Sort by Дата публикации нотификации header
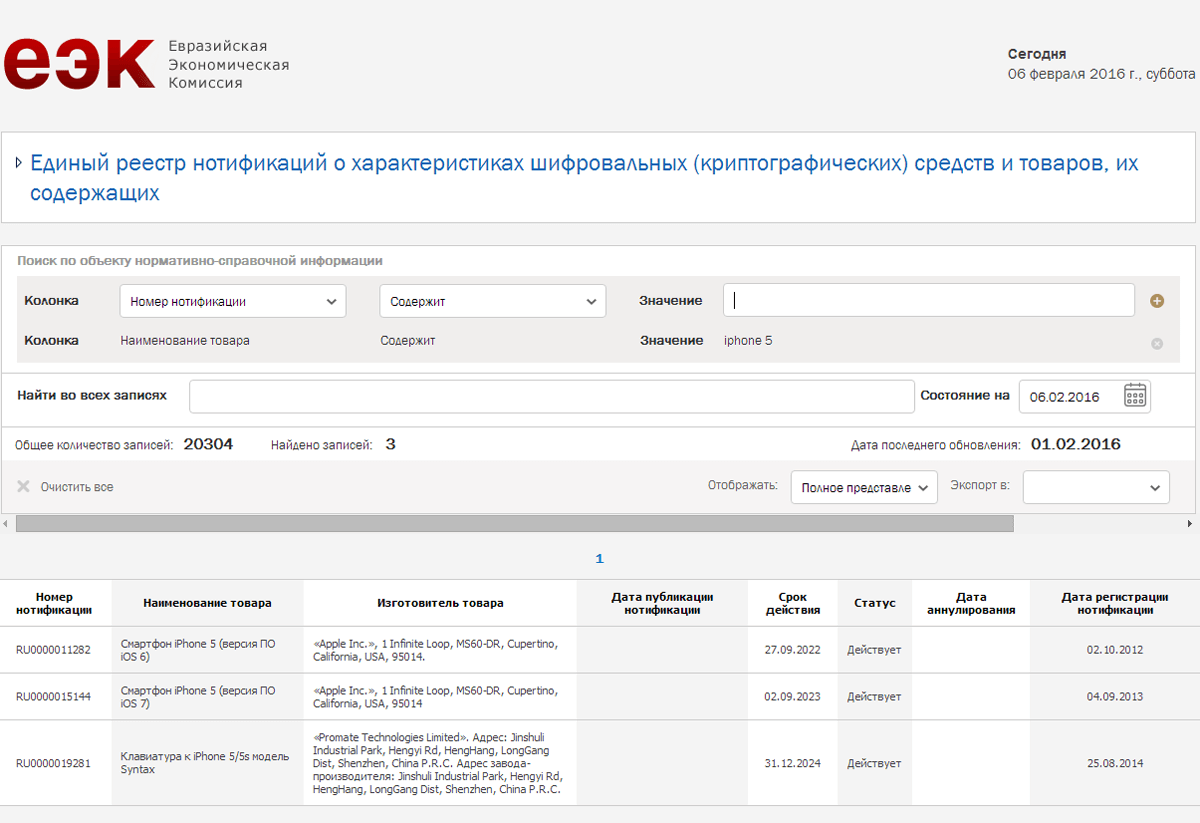Screen dimensions: 1200x823 tap(662, 603)
